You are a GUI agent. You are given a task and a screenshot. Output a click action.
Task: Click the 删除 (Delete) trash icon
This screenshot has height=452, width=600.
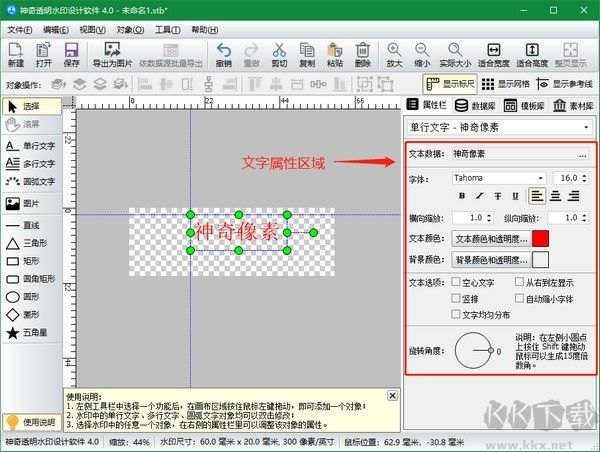(362, 55)
